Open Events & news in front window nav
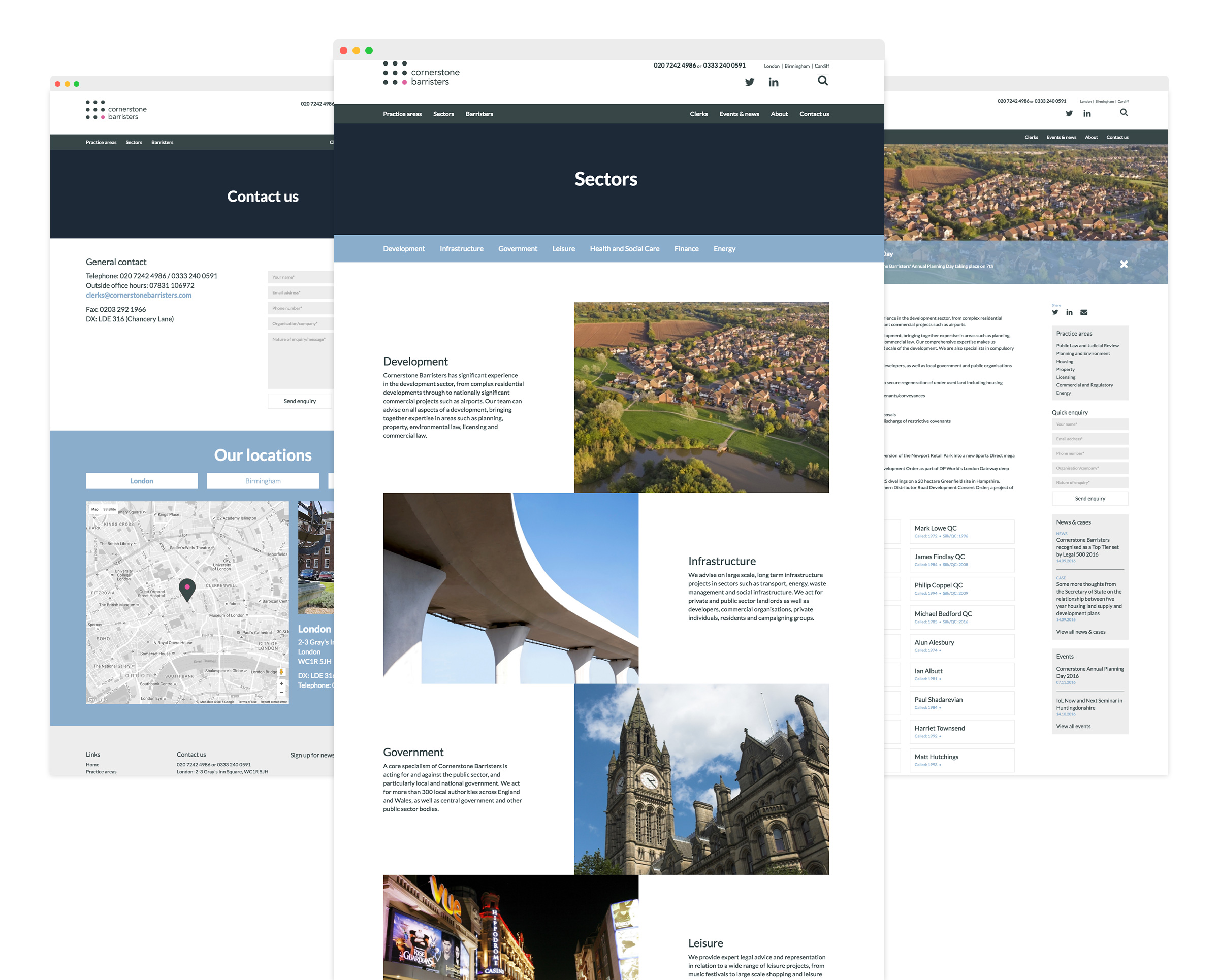 pos(739,114)
